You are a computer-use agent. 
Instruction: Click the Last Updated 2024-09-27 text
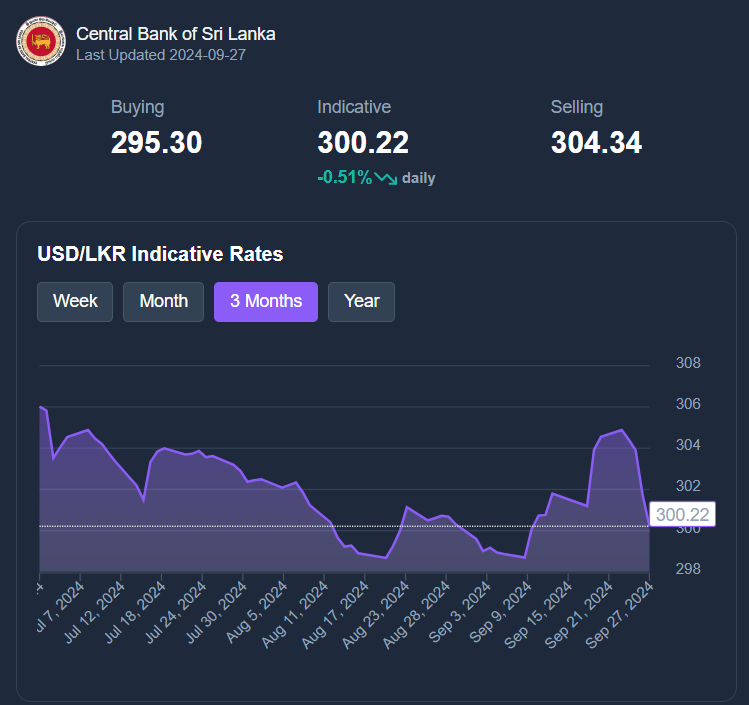click(161, 55)
